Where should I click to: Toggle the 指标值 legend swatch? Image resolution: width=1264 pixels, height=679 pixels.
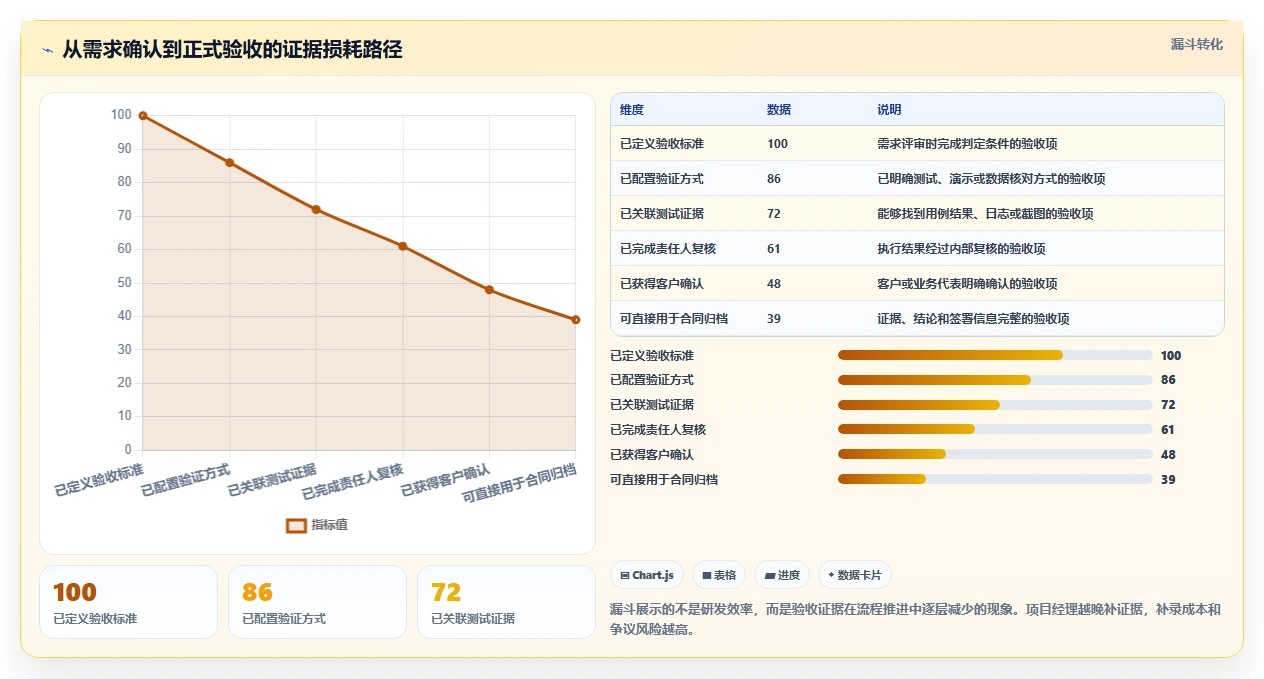296,525
